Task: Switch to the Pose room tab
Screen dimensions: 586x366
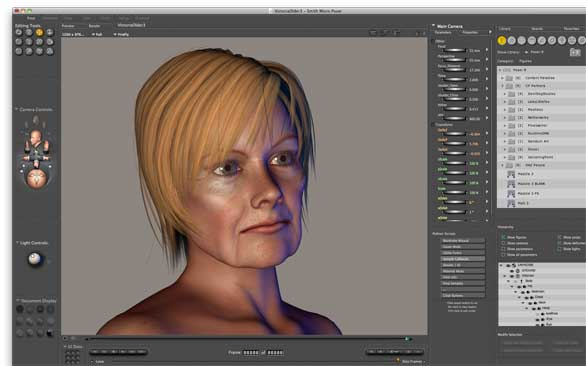Action: click(31, 18)
